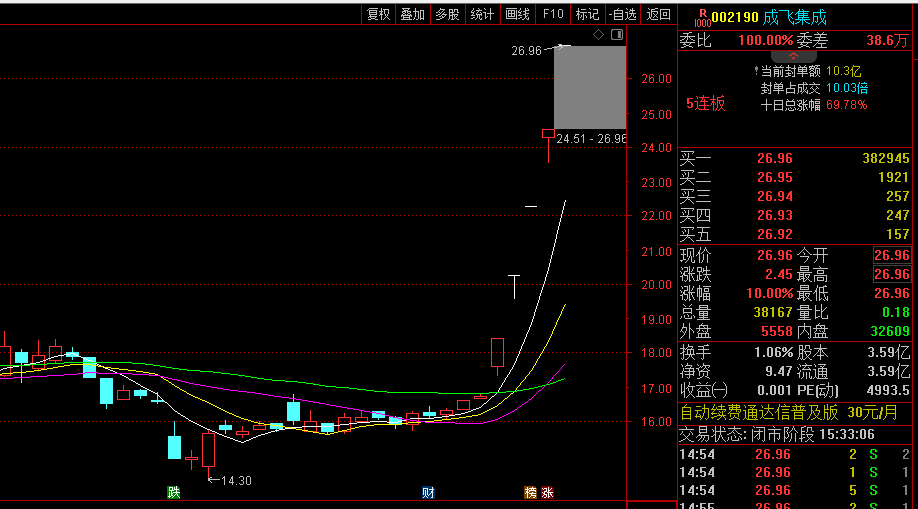Image resolution: width=918 pixels, height=509 pixels.
Task: Click the orange 榜 marker below the chart
Action: coord(530,493)
